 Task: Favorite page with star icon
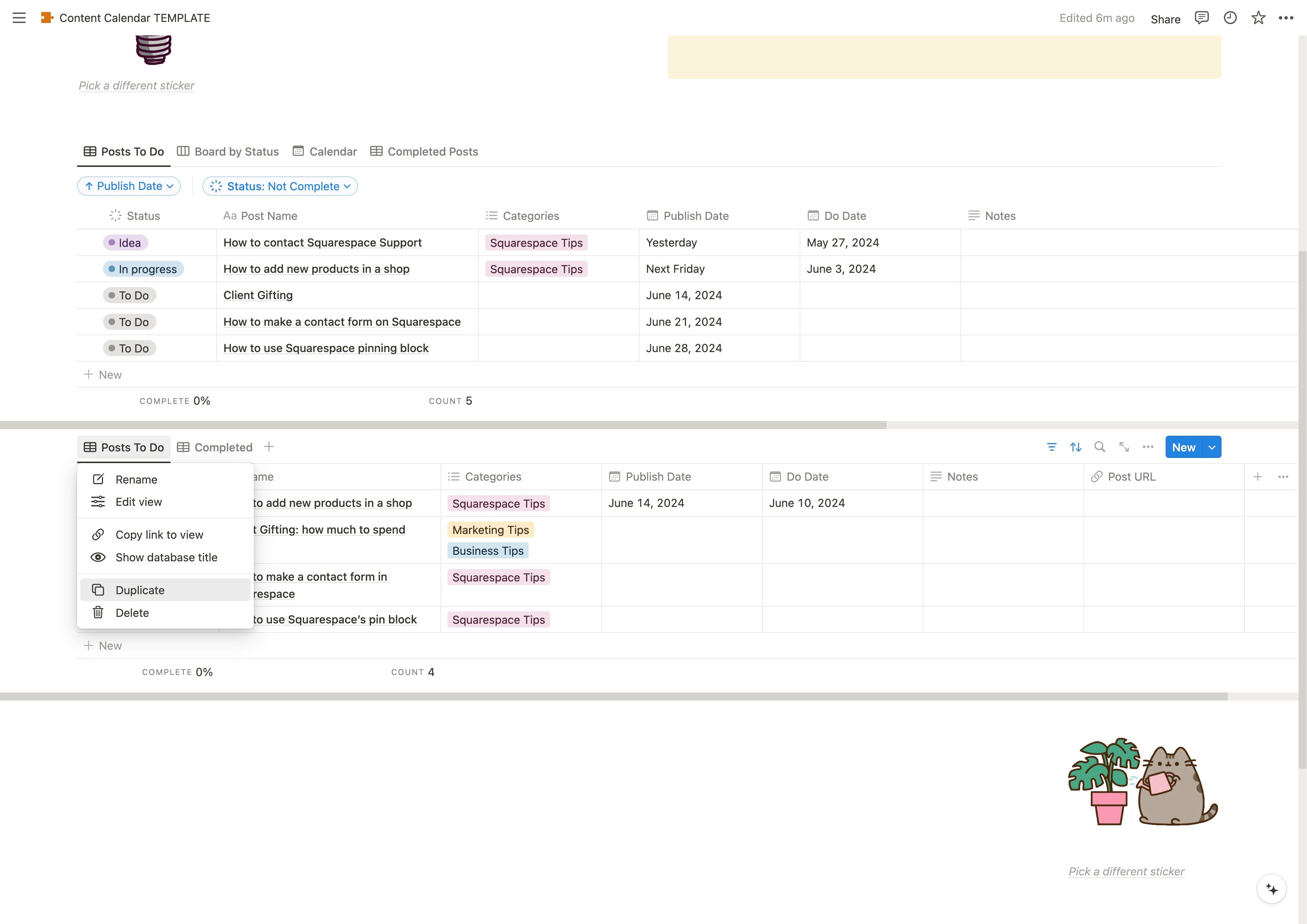point(1258,18)
